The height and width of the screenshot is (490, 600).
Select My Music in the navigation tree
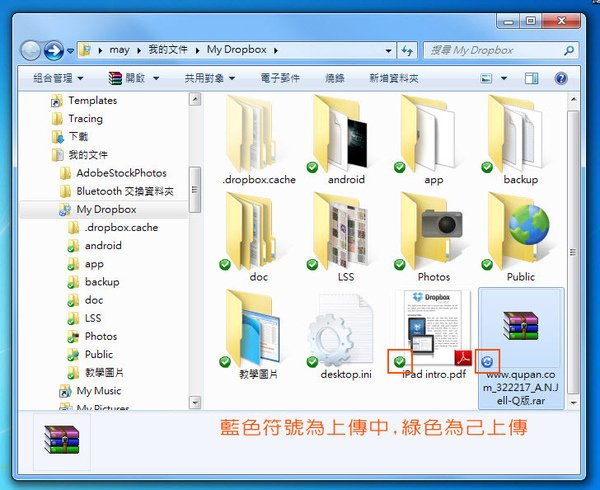pyautogui.click(x=90, y=391)
